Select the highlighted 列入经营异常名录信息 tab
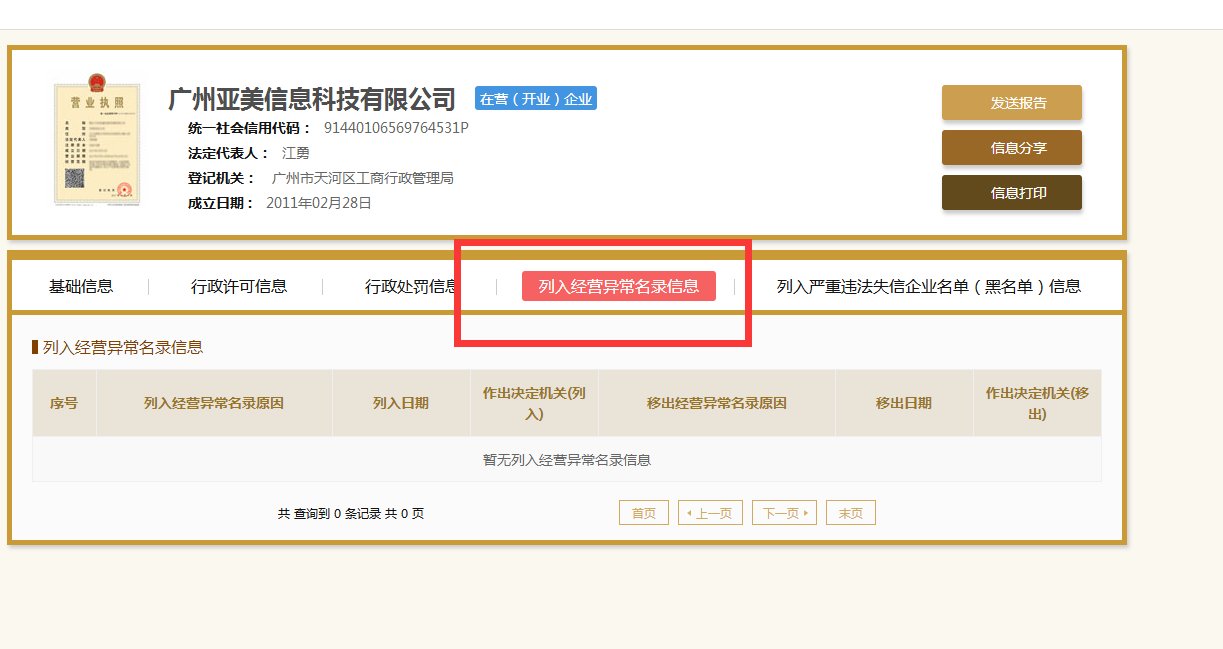The height and width of the screenshot is (649, 1223). point(618,286)
